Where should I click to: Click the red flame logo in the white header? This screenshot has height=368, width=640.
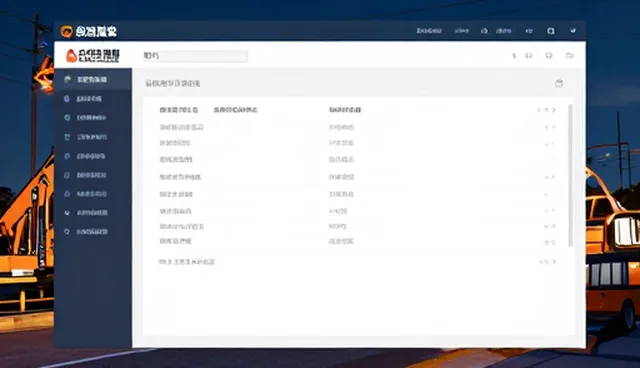pyautogui.click(x=71, y=55)
